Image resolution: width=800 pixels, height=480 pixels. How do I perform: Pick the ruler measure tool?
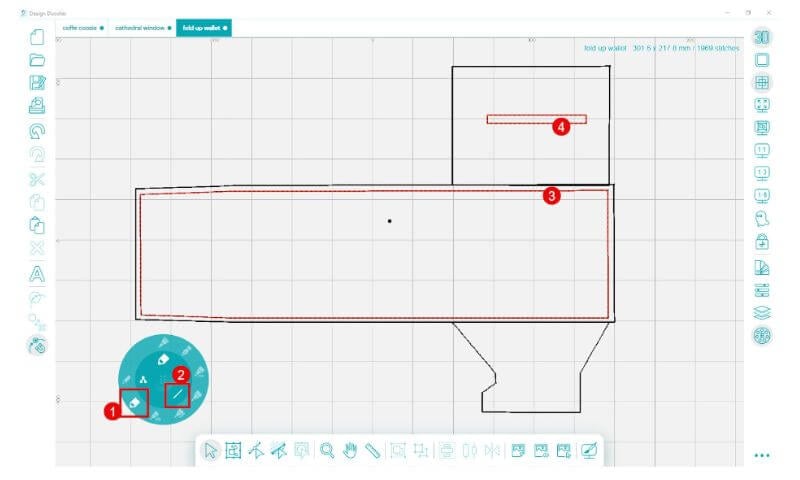371,450
